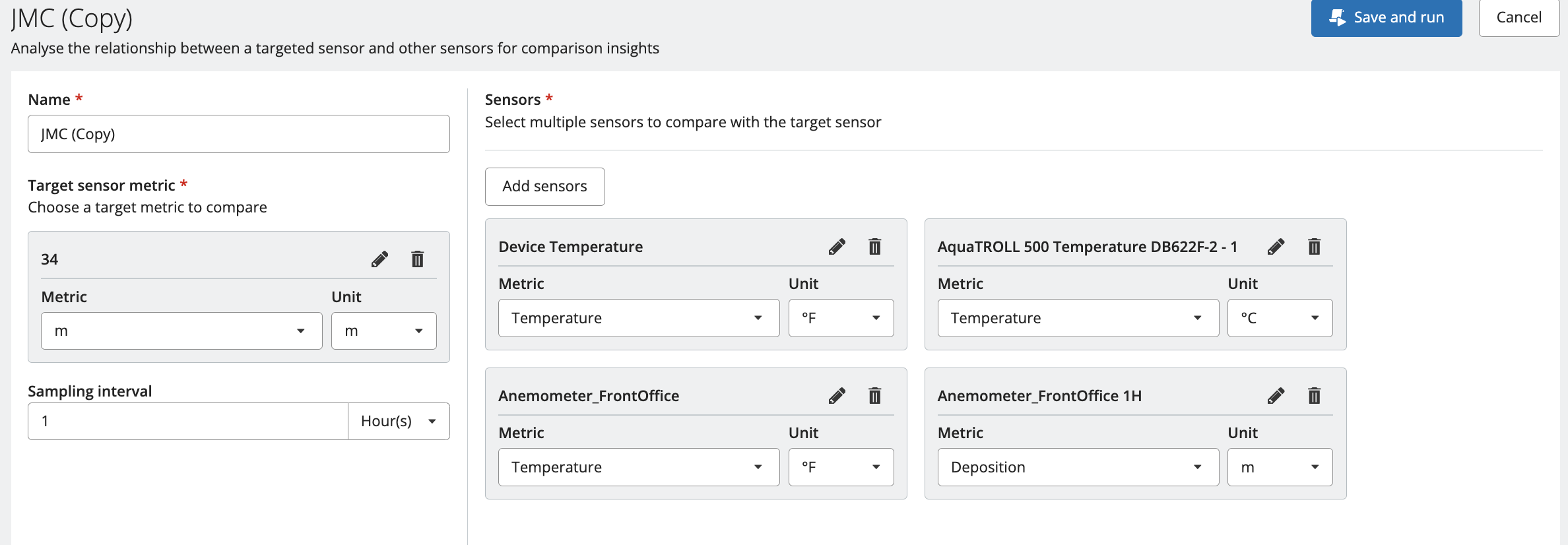Open the target sensor Metric dropdown
This screenshot has width=1568, height=545.
pos(181,331)
